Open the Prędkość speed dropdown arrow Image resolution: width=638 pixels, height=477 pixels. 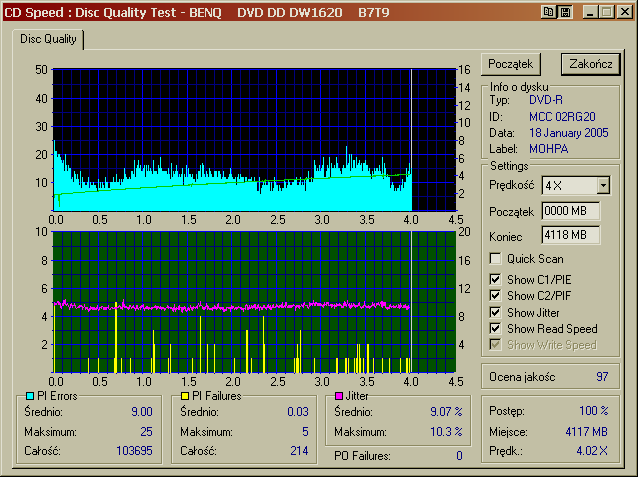pos(603,186)
